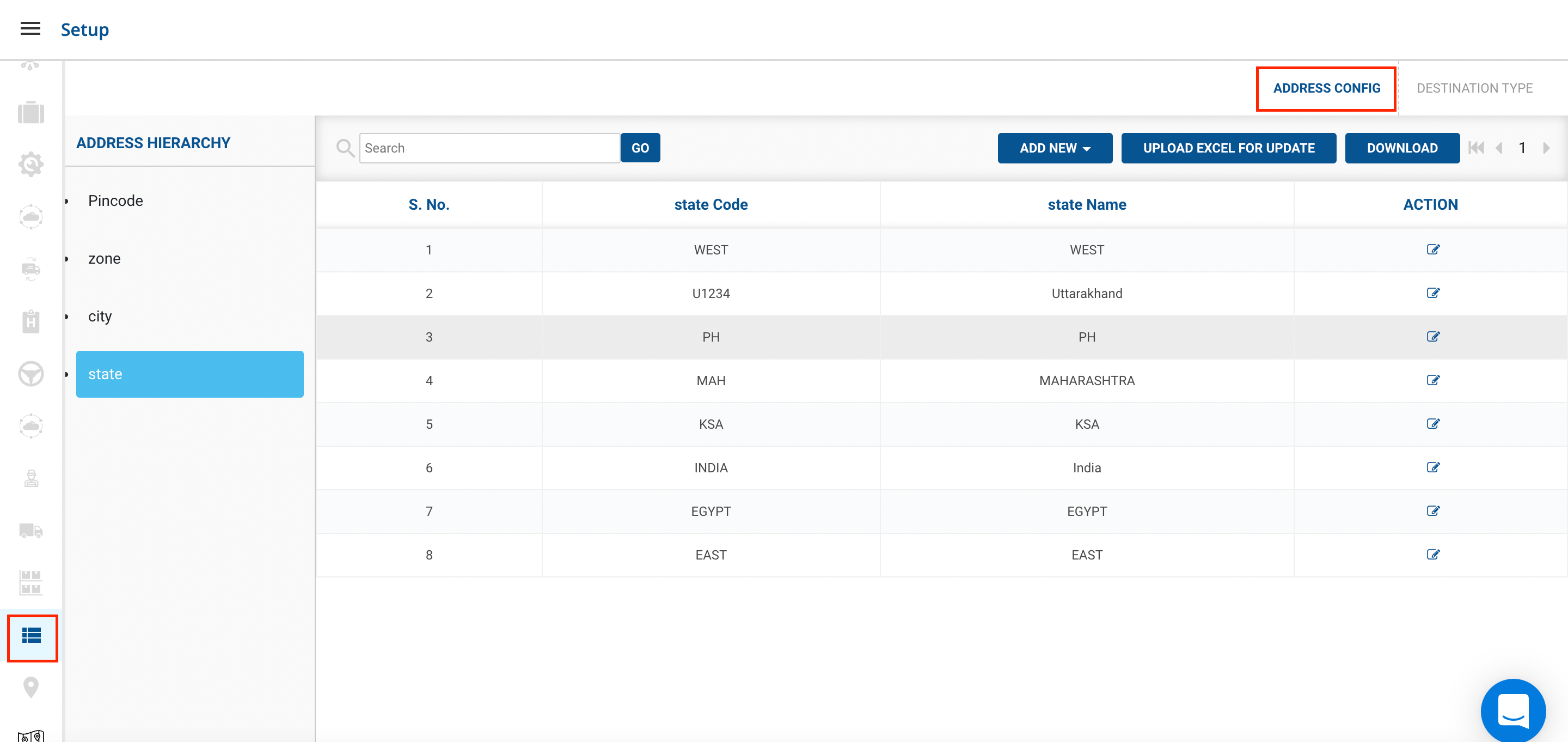The height and width of the screenshot is (742, 1568).
Task: Open the ADD NEW dropdown
Action: (1054, 148)
